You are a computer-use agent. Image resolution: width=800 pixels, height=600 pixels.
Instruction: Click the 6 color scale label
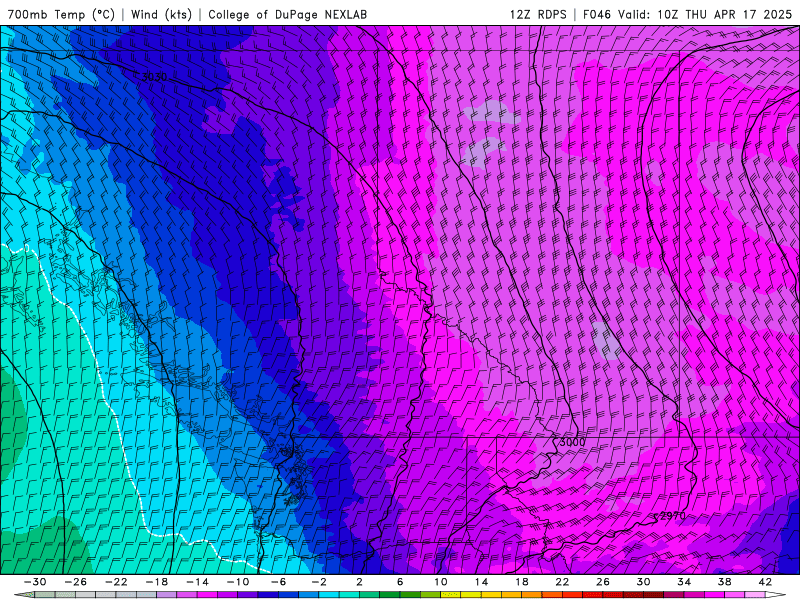coord(400,582)
